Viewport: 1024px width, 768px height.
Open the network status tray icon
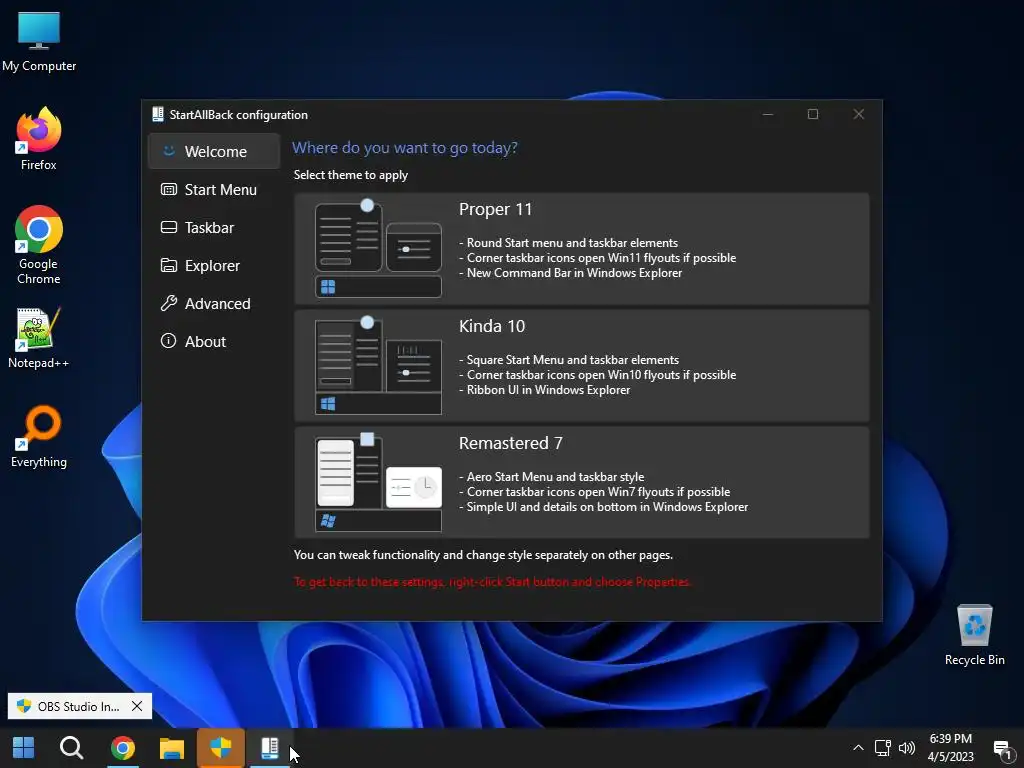[882, 748]
